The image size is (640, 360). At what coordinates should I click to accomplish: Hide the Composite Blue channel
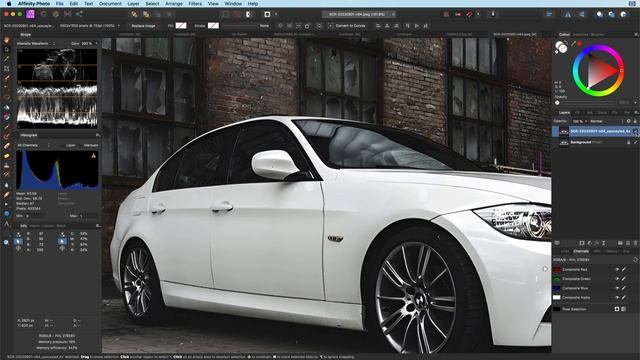(x=617, y=288)
